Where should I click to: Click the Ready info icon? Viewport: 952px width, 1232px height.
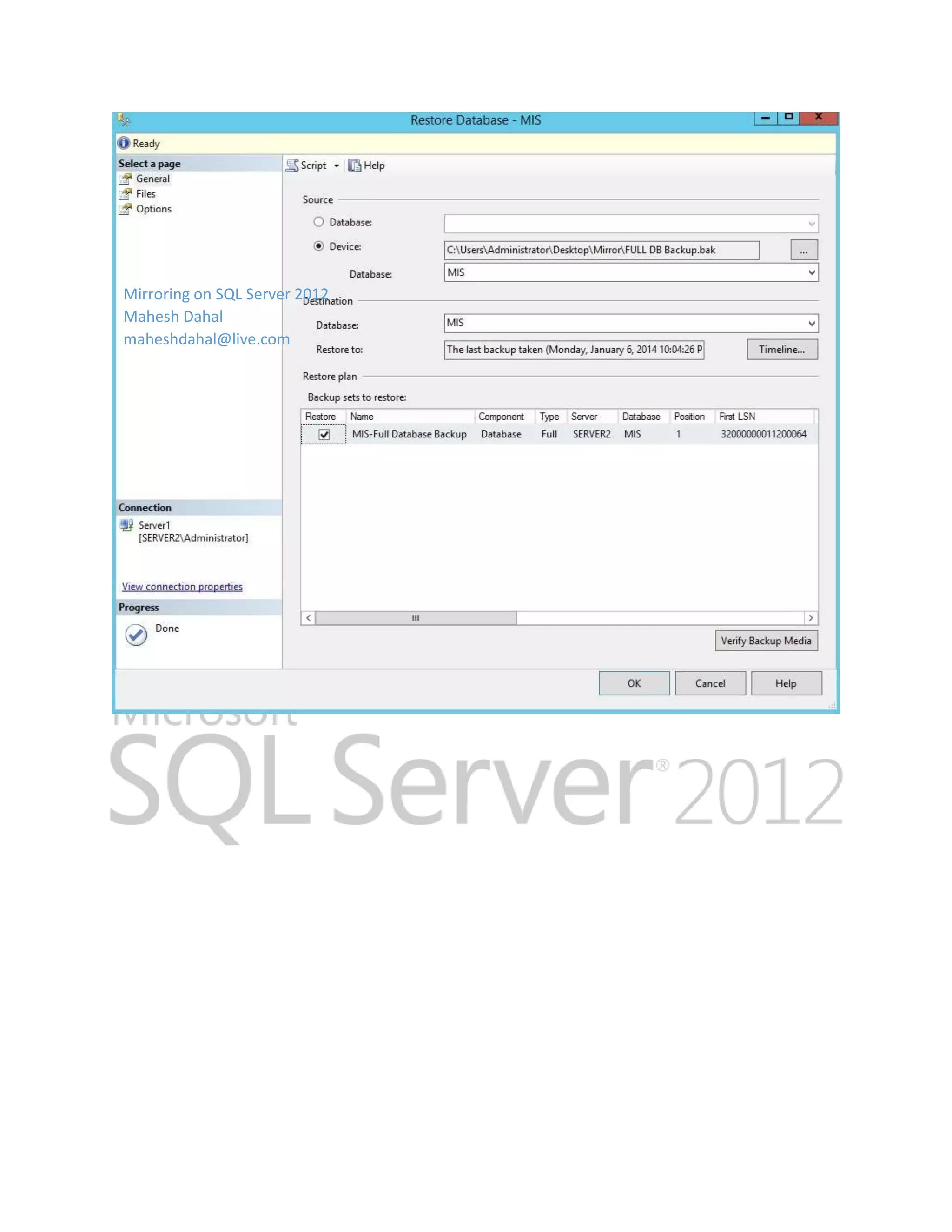[x=124, y=143]
